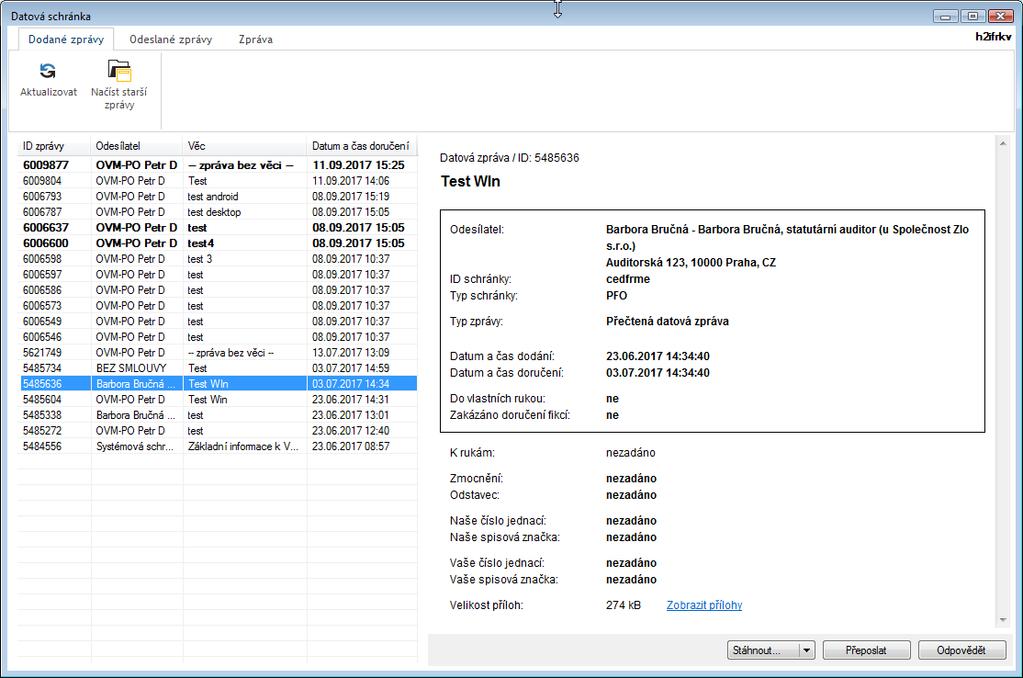
Task: Open the Zobrazit přílohy link
Action: [704, 605]
